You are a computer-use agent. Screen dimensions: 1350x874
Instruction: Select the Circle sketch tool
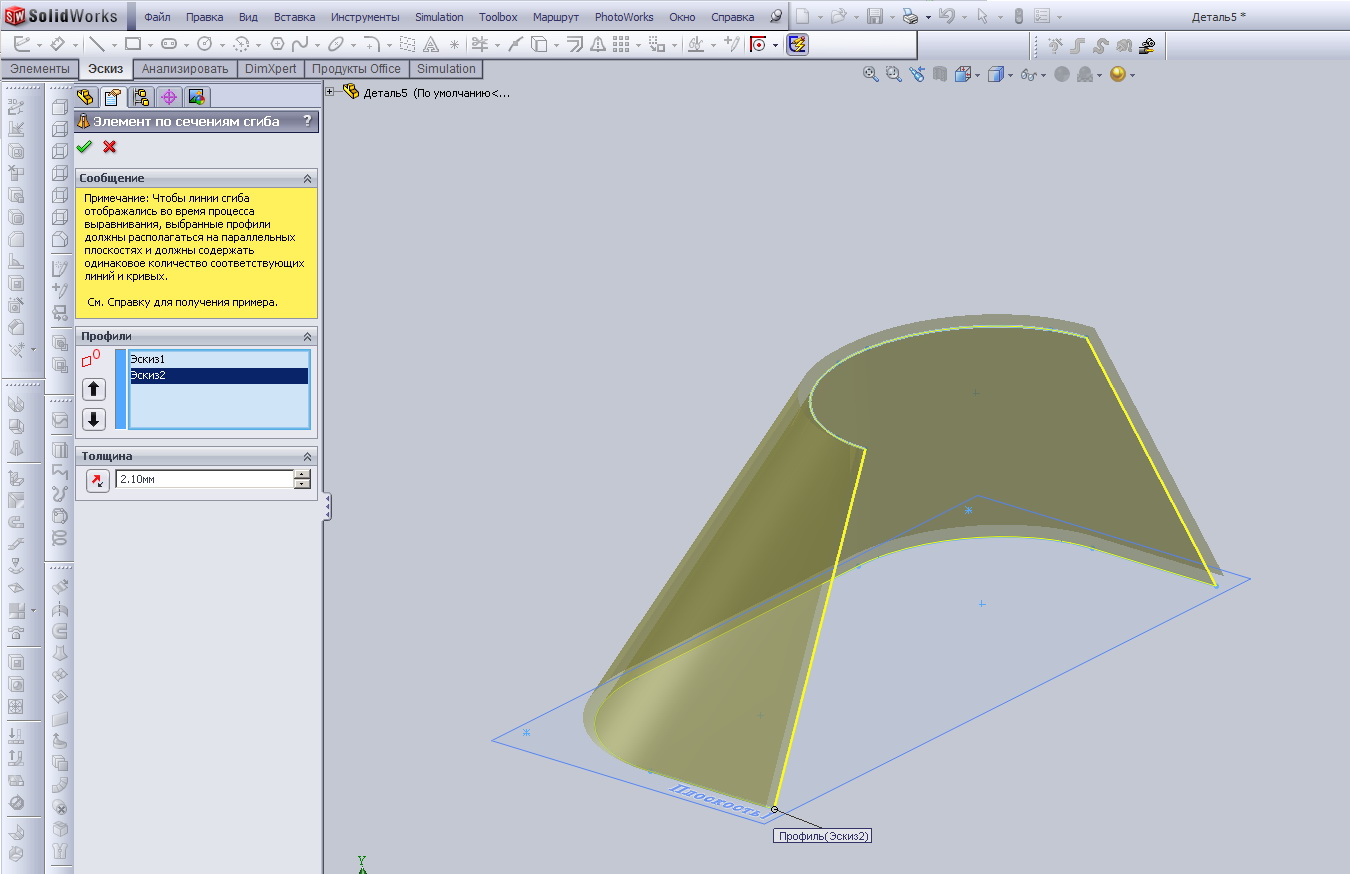pyautogui.click(x=205, y=44)
